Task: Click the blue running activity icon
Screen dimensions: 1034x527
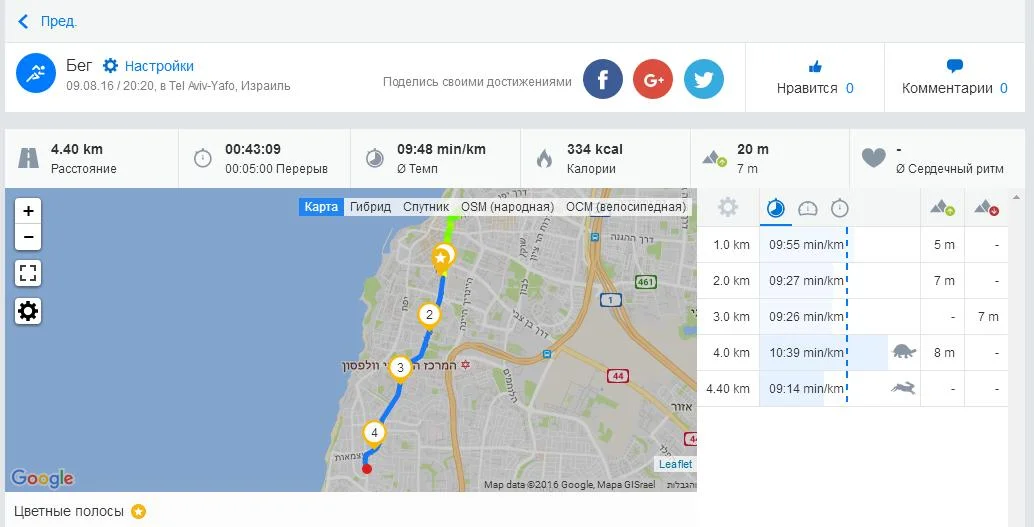Action: (36, 73)
